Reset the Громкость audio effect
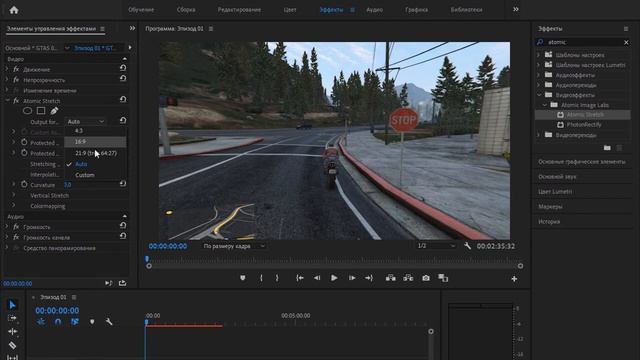 [x=122, y=225]
